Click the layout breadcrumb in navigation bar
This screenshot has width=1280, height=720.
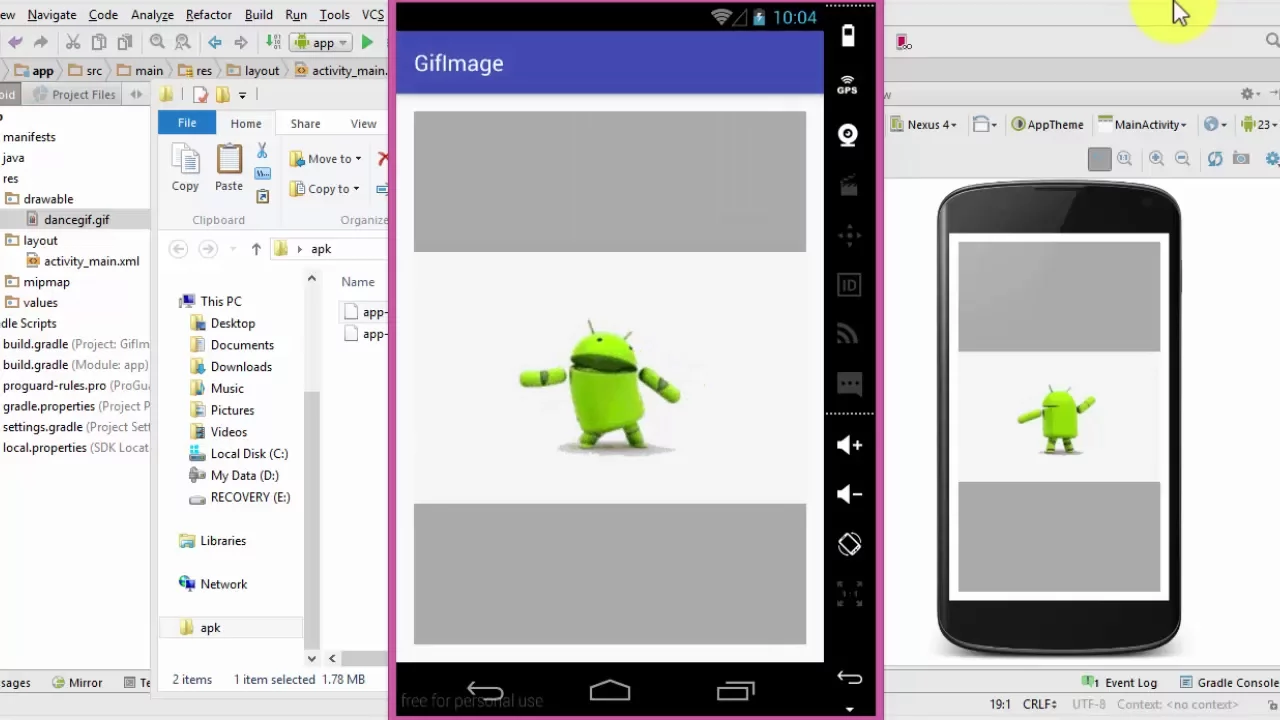coord(253,70)
